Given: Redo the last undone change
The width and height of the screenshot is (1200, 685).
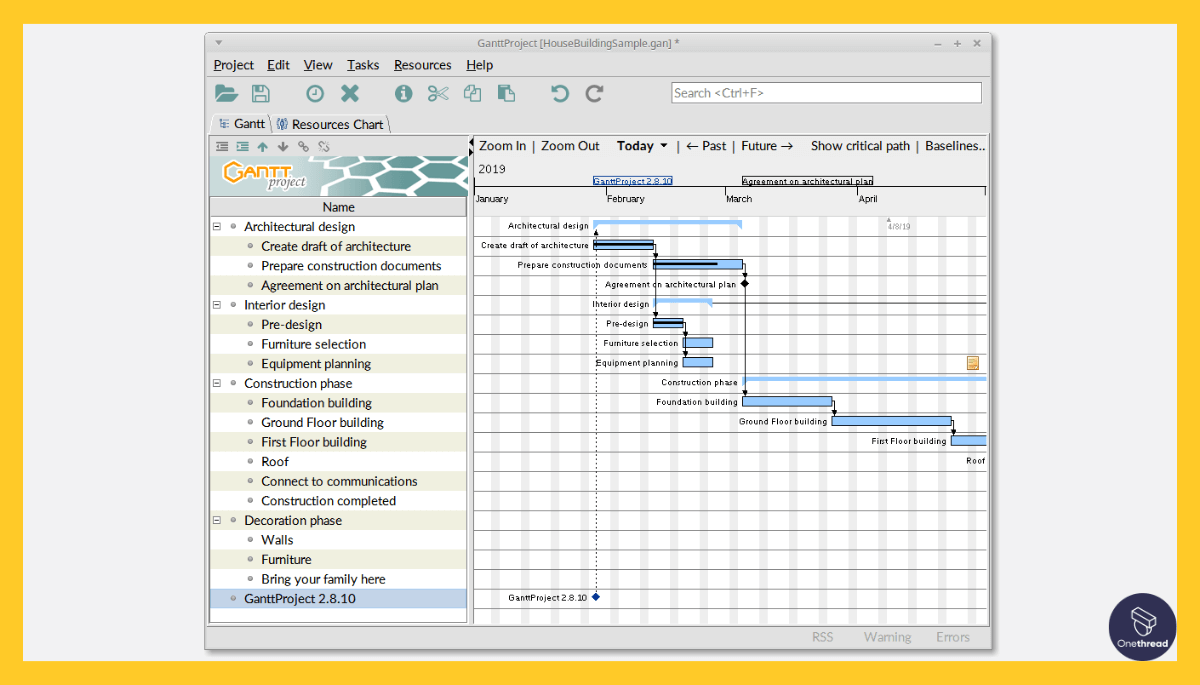Looking at the screenshot, I should click(x=593, y=92).
